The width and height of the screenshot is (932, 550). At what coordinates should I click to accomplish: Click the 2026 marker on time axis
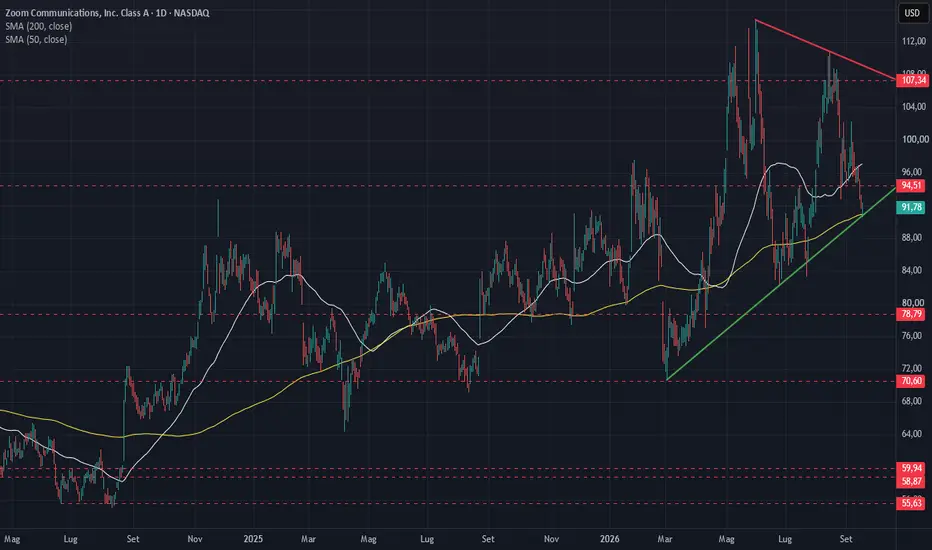pyautogui.click(x=609, y=539)
